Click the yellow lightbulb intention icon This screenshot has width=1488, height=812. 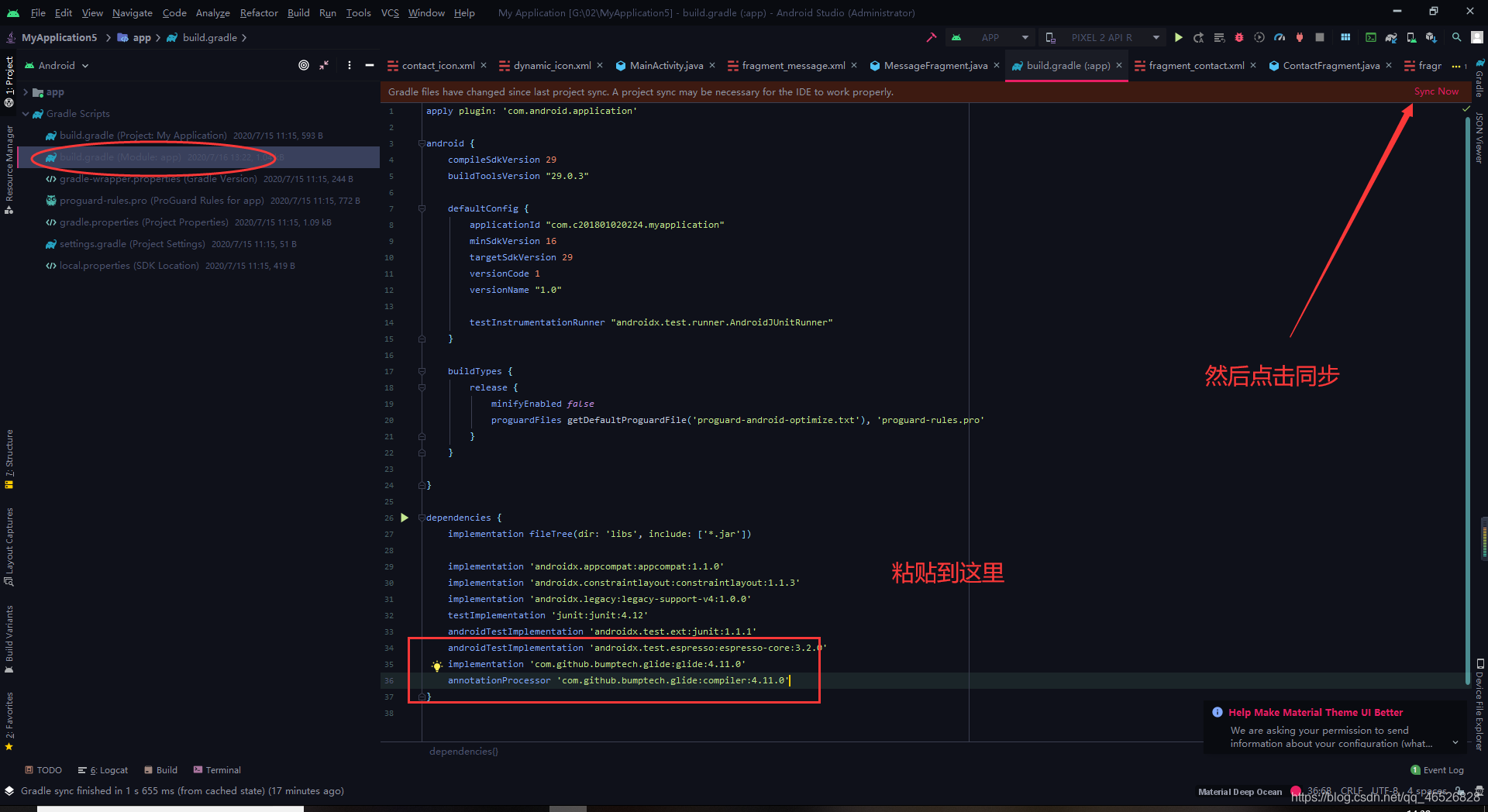(x=437, y=666)
